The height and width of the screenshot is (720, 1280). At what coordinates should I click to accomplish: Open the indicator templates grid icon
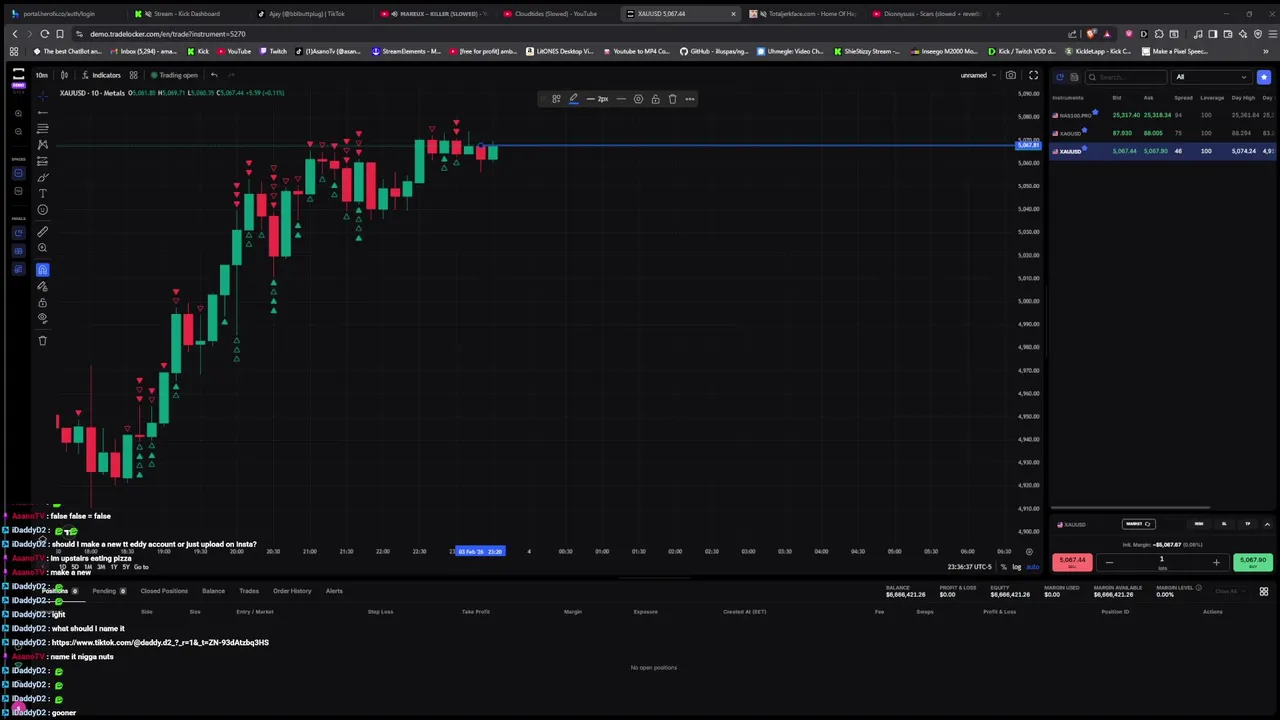[133, 75]
